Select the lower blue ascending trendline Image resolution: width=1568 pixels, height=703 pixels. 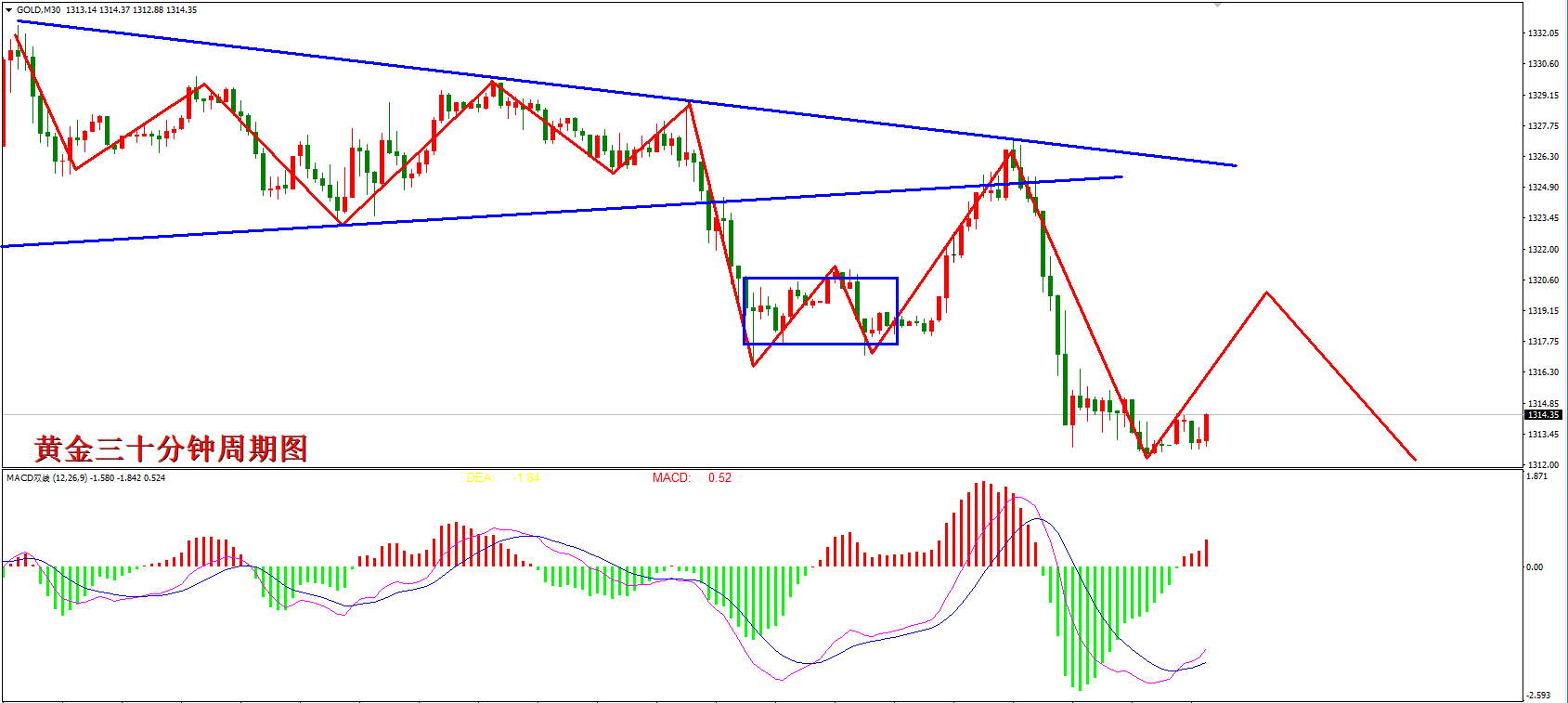point(562,212)
